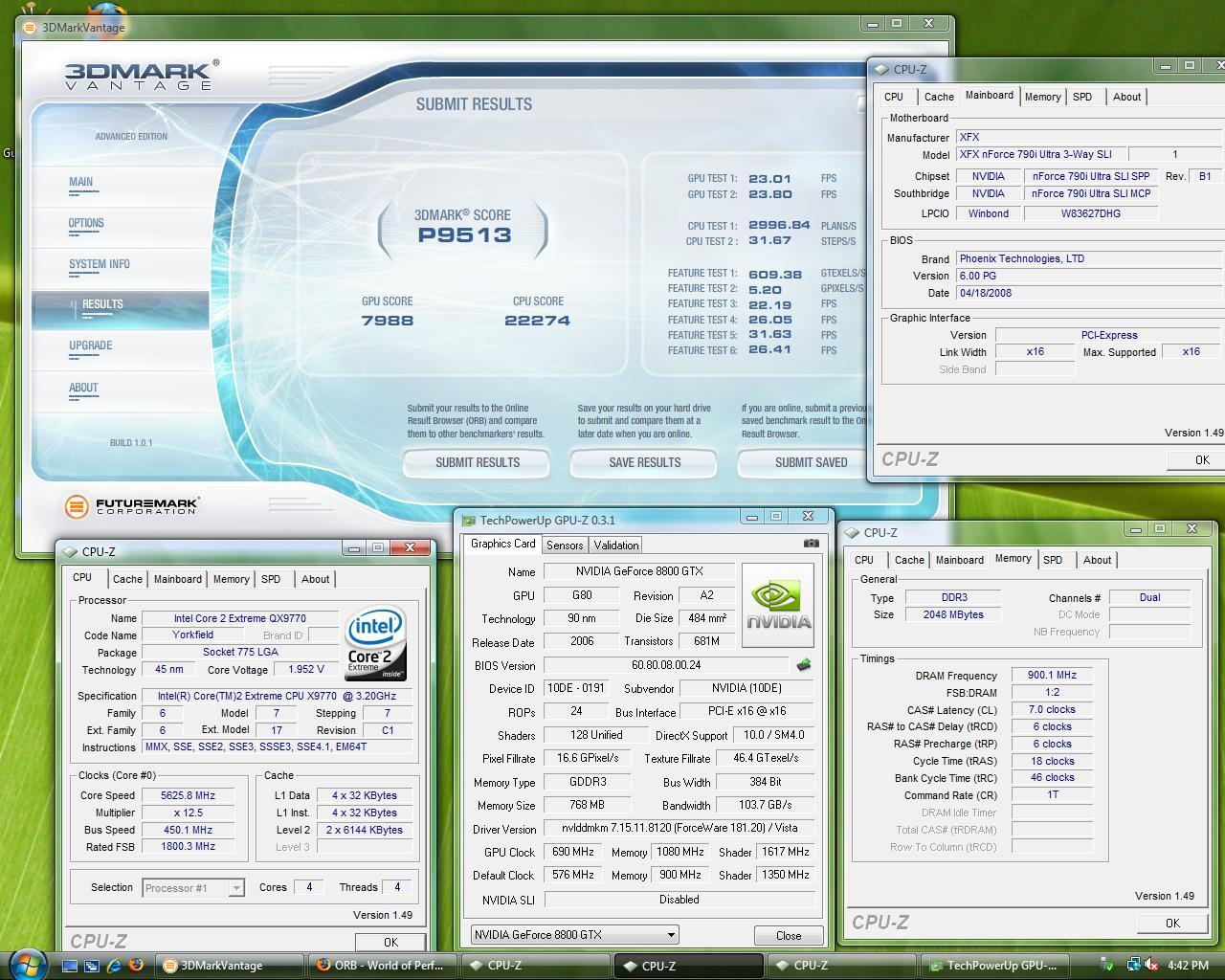The width and height of the screenshot is (1225, 980).
Task: Open the Windows Start menu
Action: tap(27, 964)
